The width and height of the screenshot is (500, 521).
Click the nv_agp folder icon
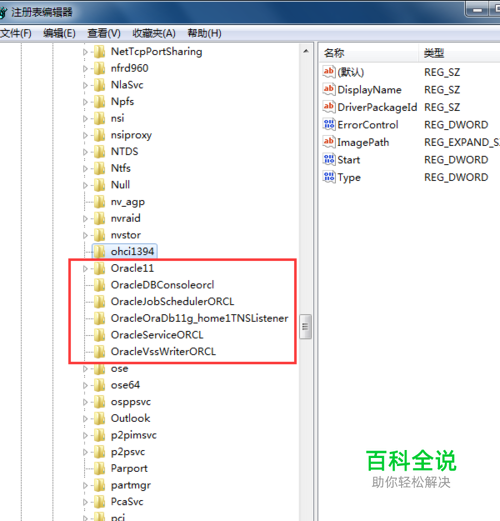[99, 202]
